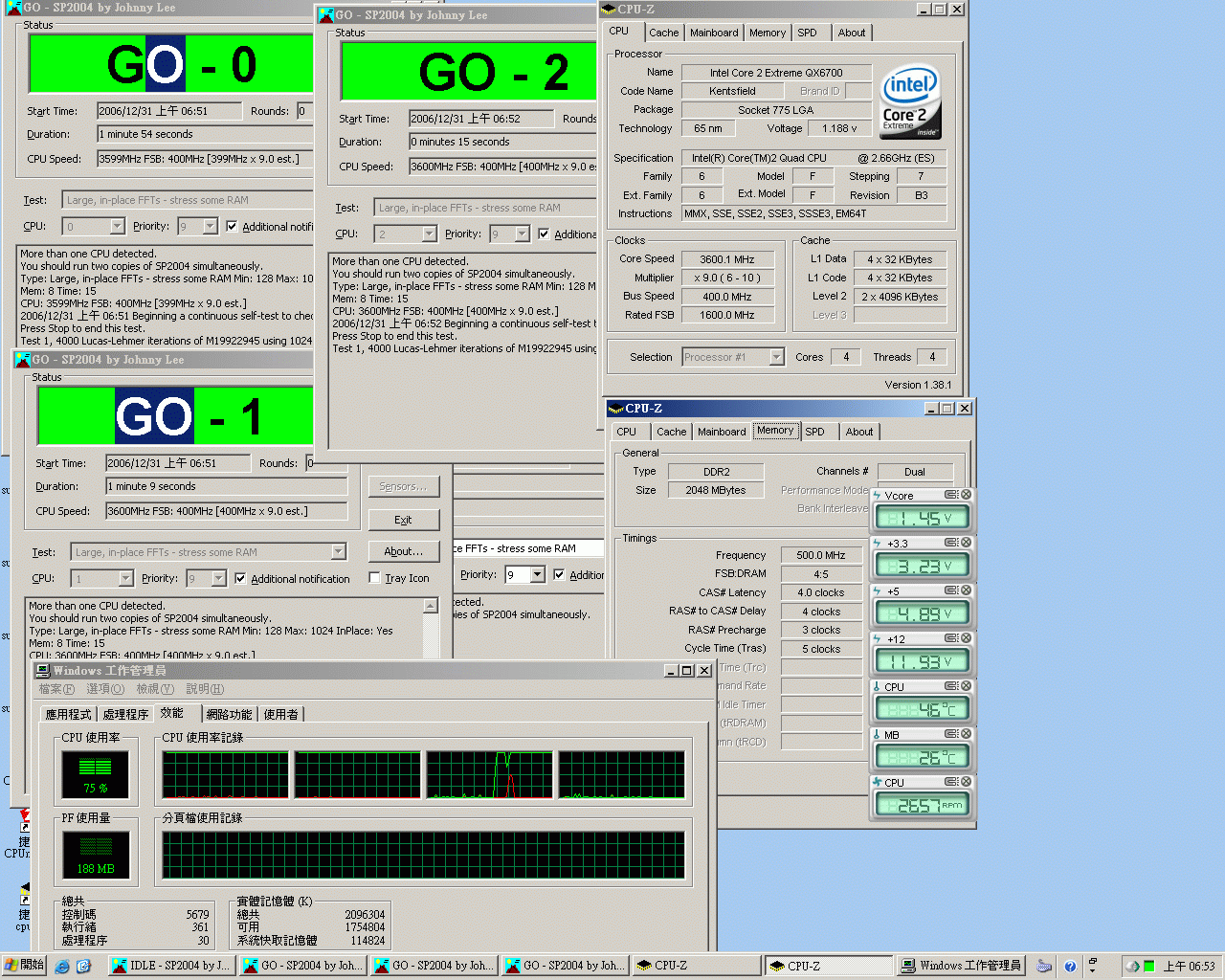Screen dimensions: 1225x980
Task: Expand Priority dropdown in GO - 0 window
Action: [211, 227]
